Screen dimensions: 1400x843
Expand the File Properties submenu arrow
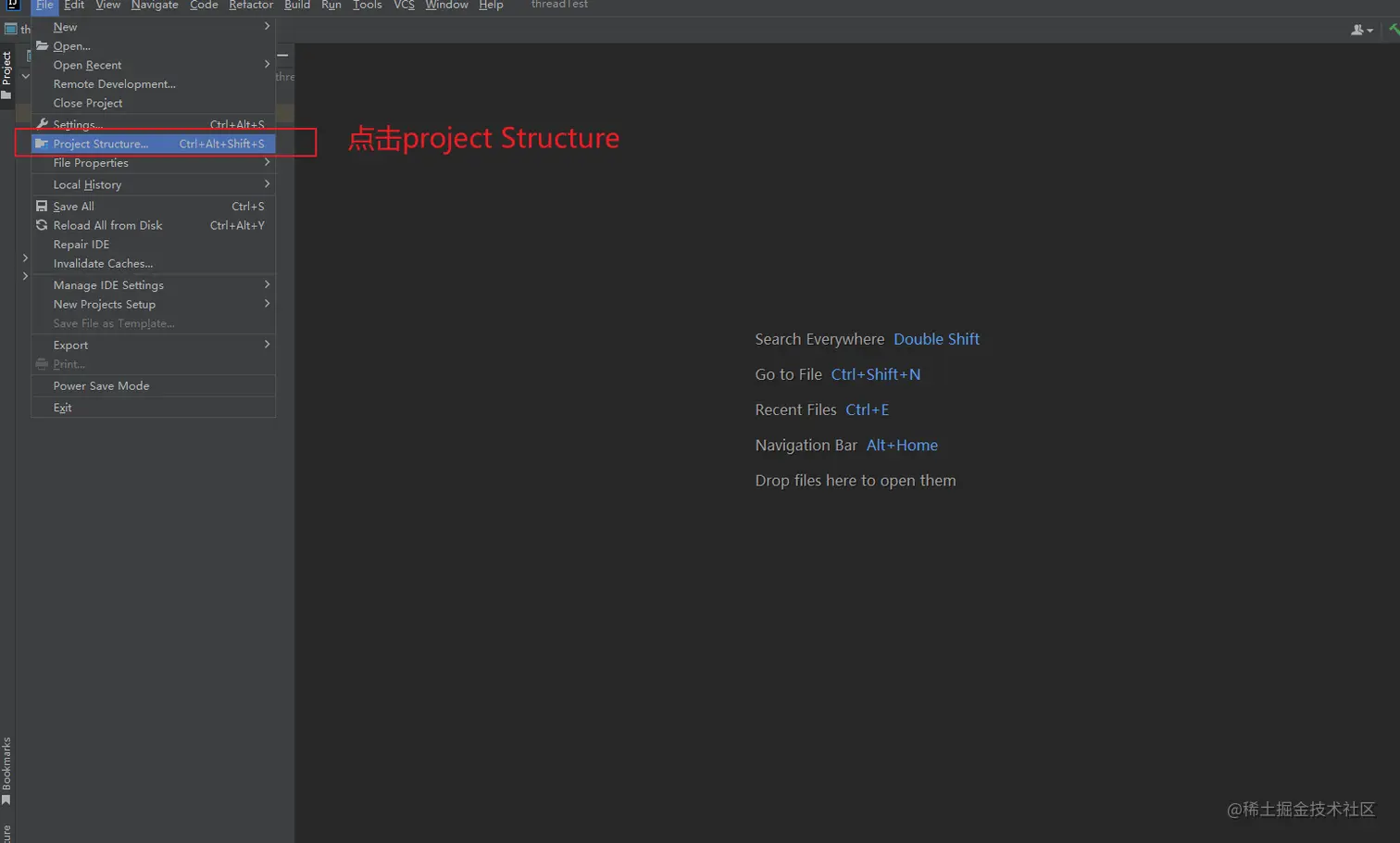tap(267, 162)
